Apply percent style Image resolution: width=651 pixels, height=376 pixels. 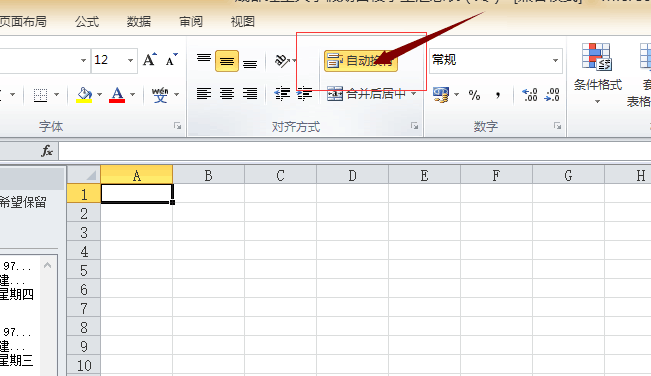[474, 95]
